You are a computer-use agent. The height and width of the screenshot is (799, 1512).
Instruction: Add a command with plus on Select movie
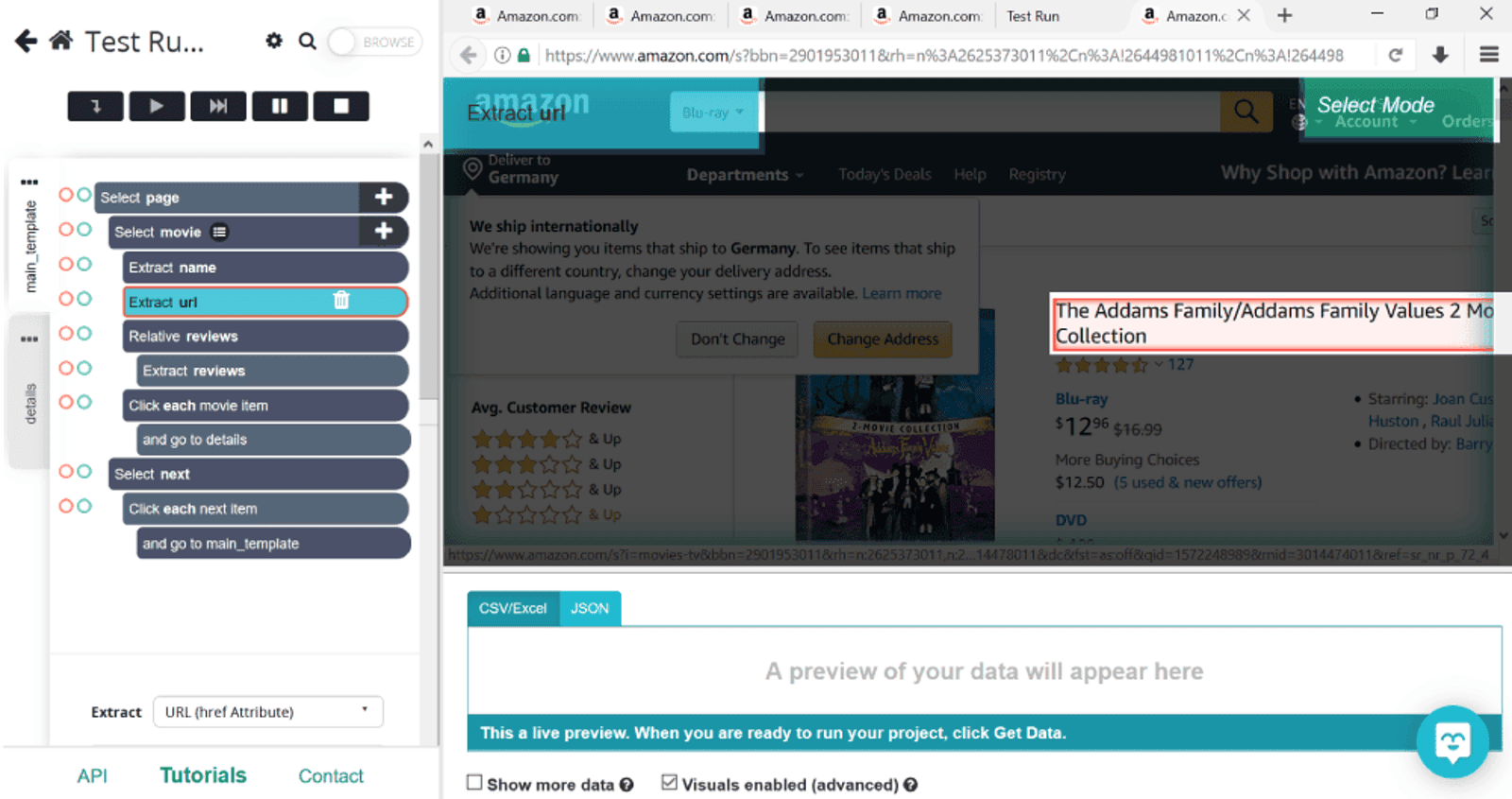click(384, 231)
